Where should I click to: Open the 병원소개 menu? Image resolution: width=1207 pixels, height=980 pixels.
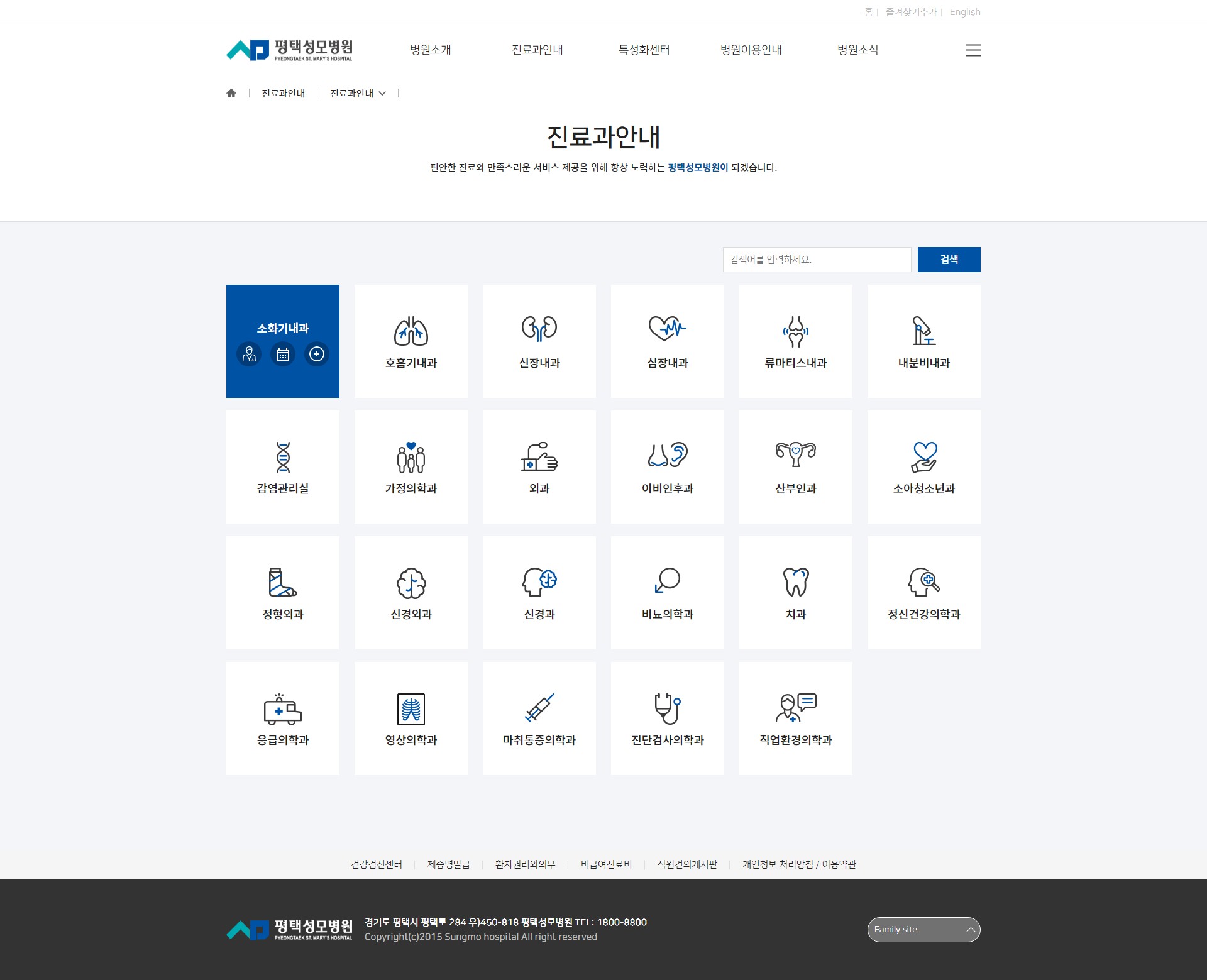click(x=431, y=50)
